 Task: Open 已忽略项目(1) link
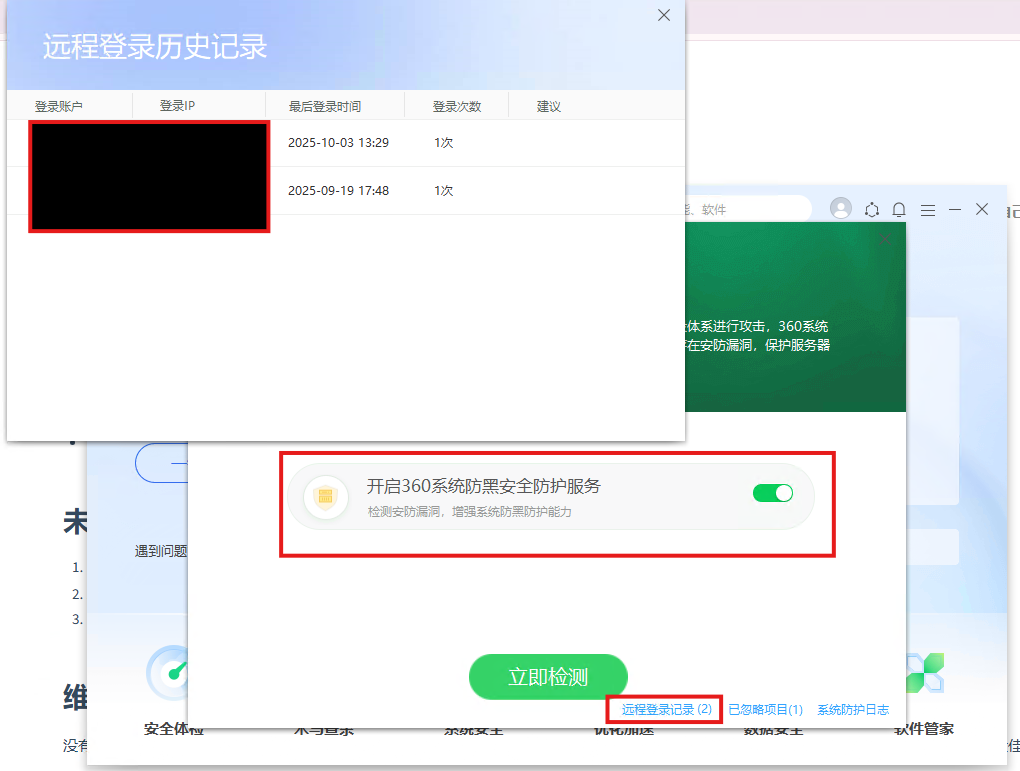pyautogui.click(x=765, y=710)
